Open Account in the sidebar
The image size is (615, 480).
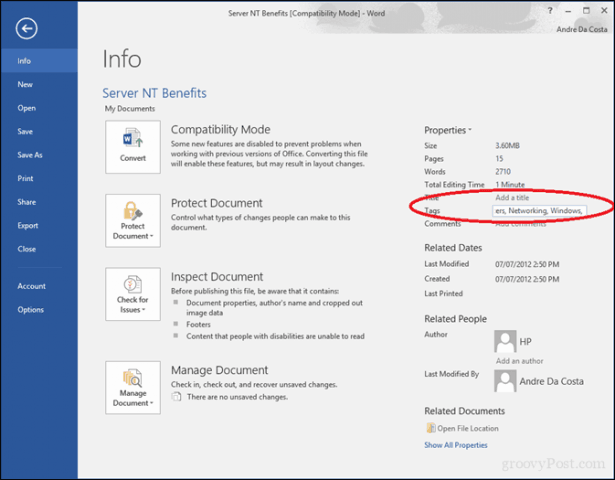point(39,286)
